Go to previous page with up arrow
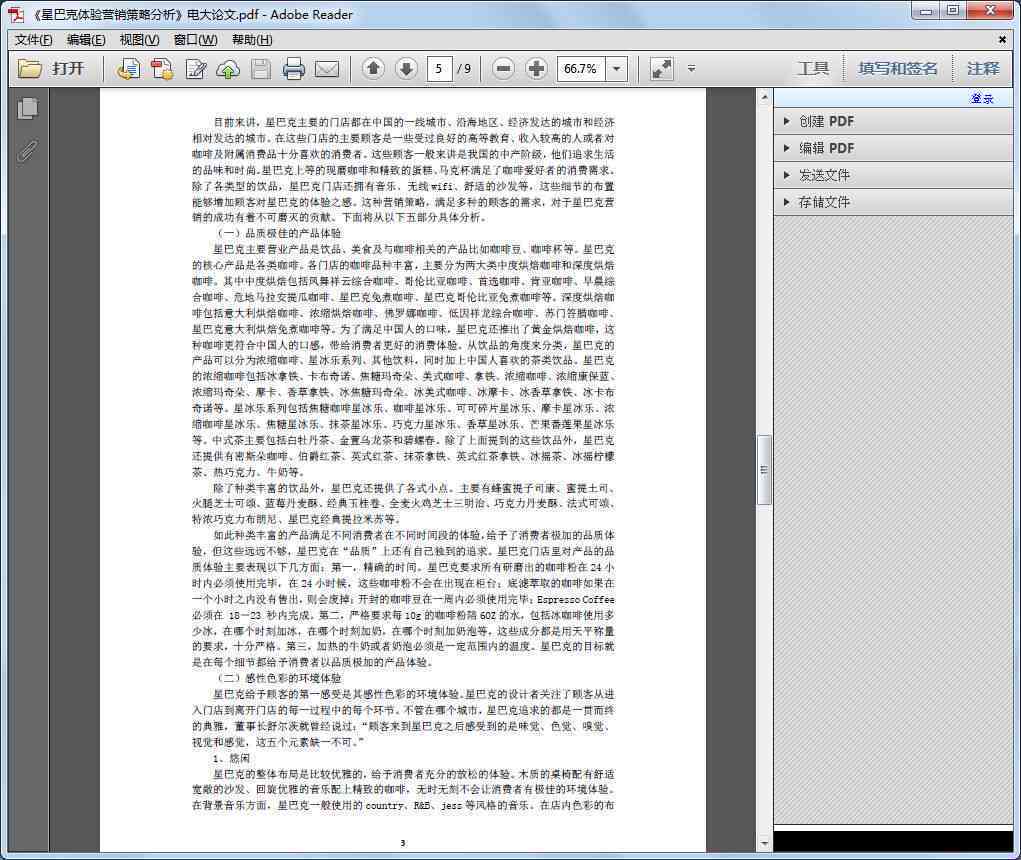Viewport: 1021px width, 860px height. (373, 68)
